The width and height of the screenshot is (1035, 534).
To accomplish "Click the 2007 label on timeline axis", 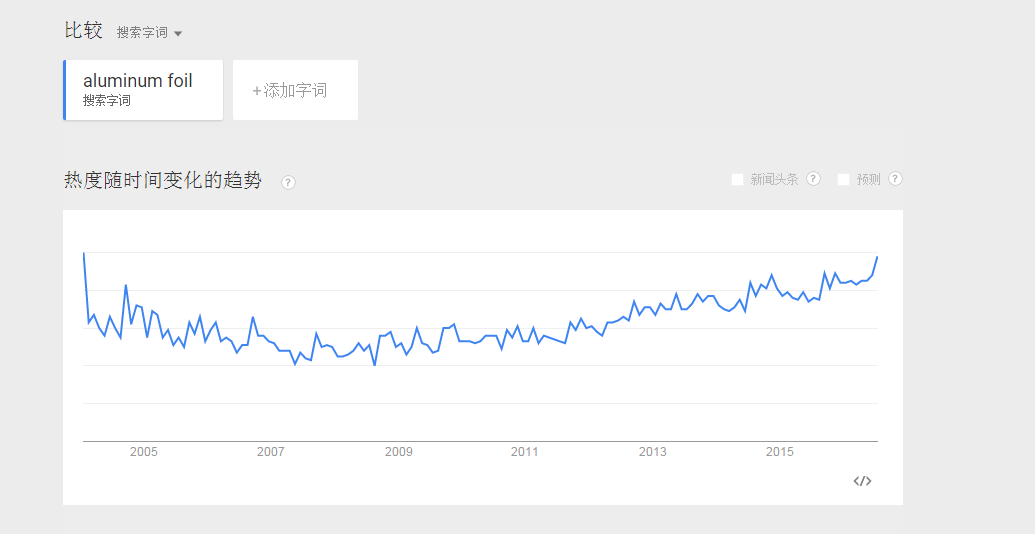I will point(271,452).
